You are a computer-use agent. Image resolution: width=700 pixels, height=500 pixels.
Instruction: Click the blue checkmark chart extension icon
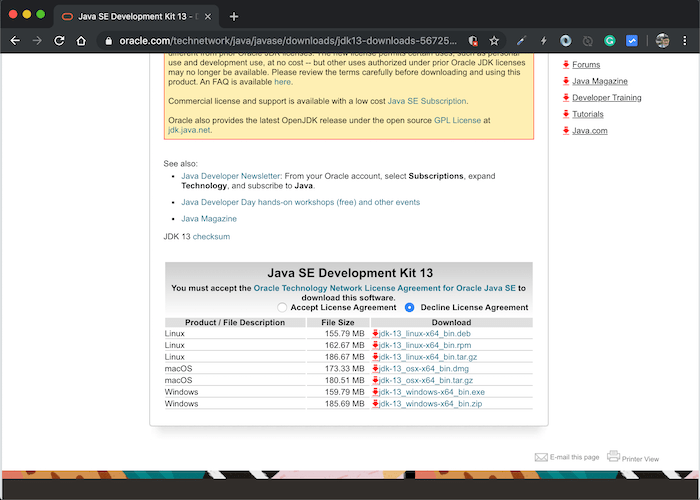coord(631,41)
